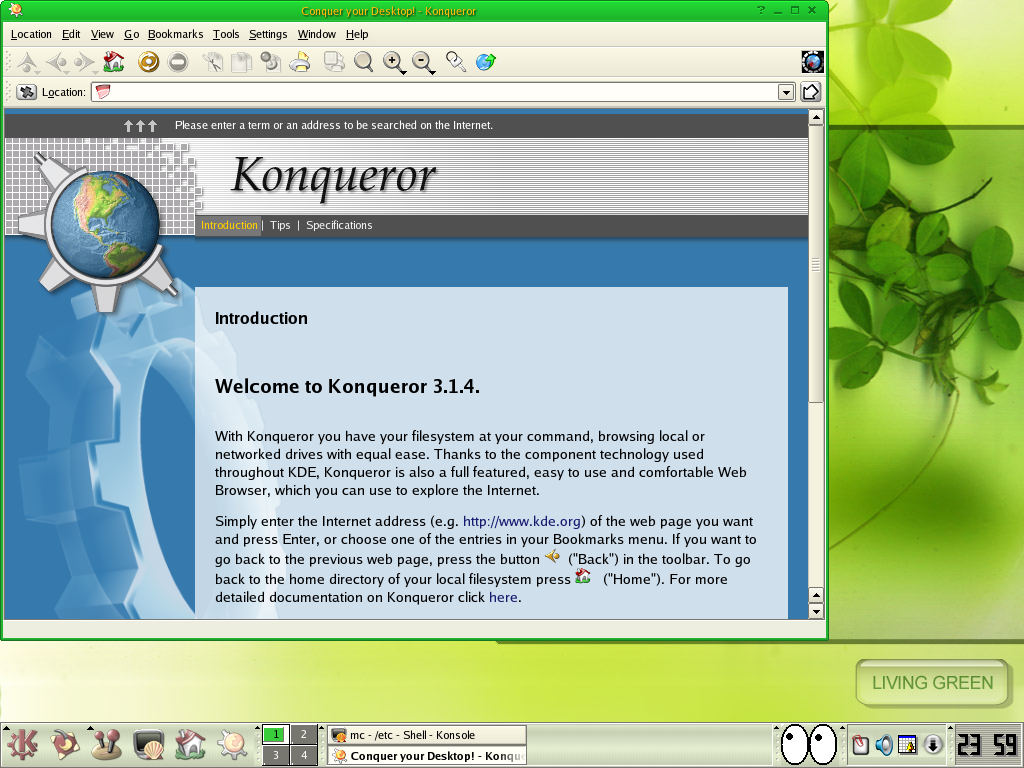Open the Help menu
This screenshot has width=1024, height=768.
point(357,34)
